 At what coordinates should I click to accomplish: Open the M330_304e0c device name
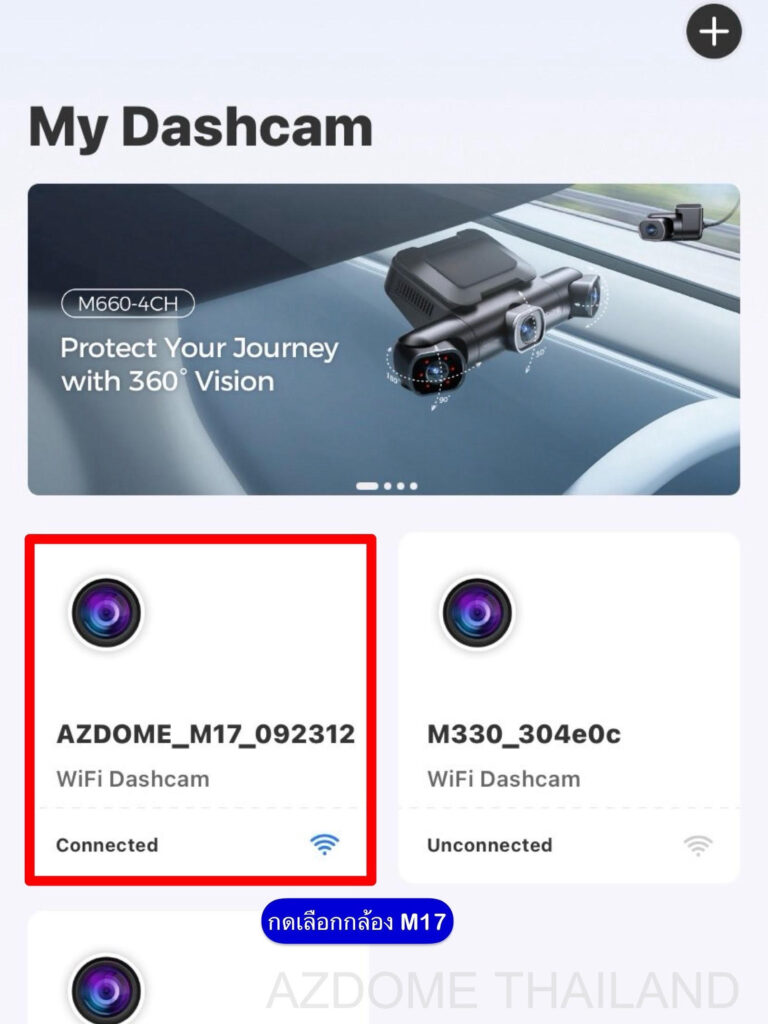click(524, 734)
